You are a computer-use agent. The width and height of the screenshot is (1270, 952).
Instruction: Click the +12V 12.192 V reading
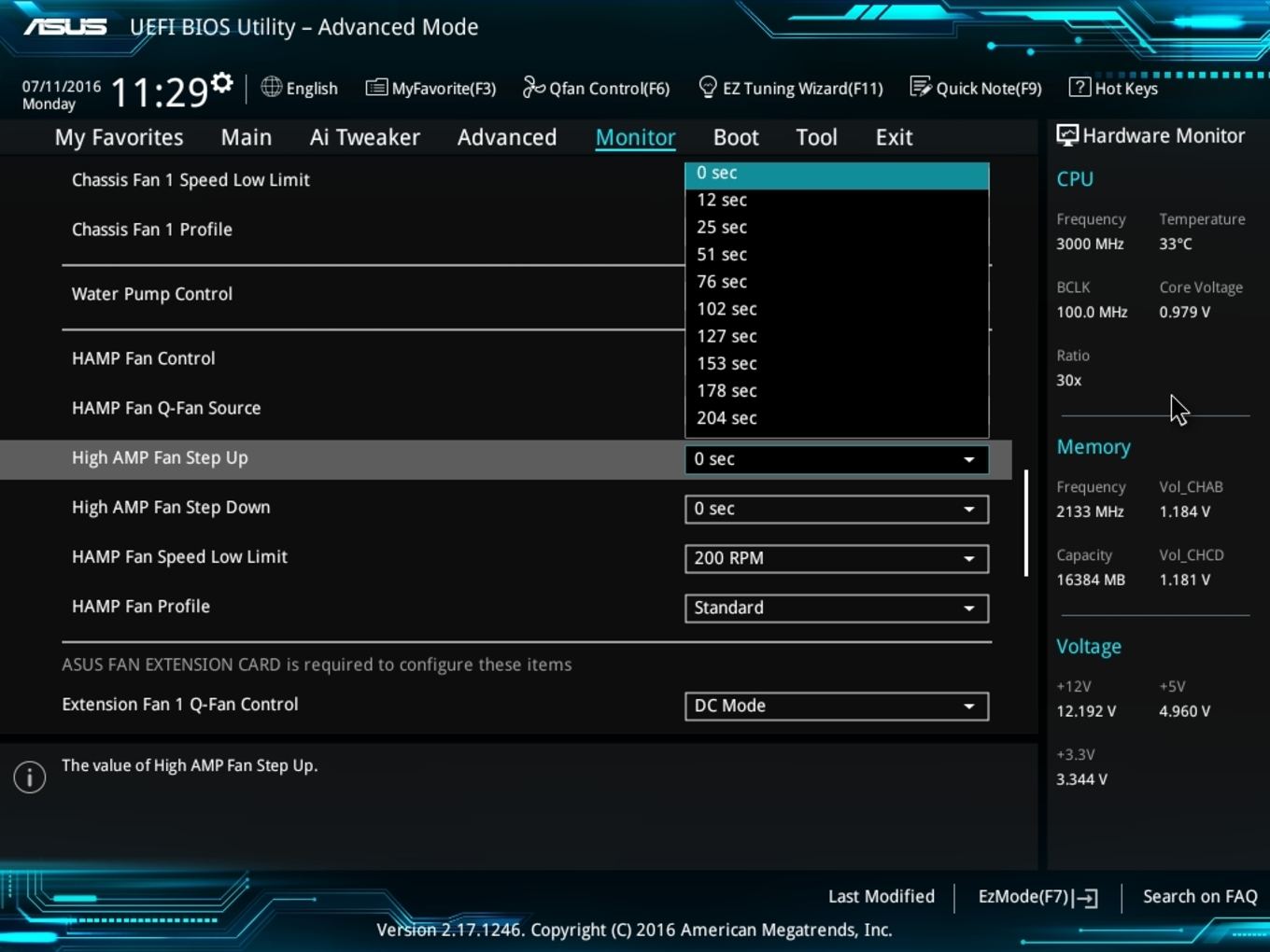[1086, 711]
